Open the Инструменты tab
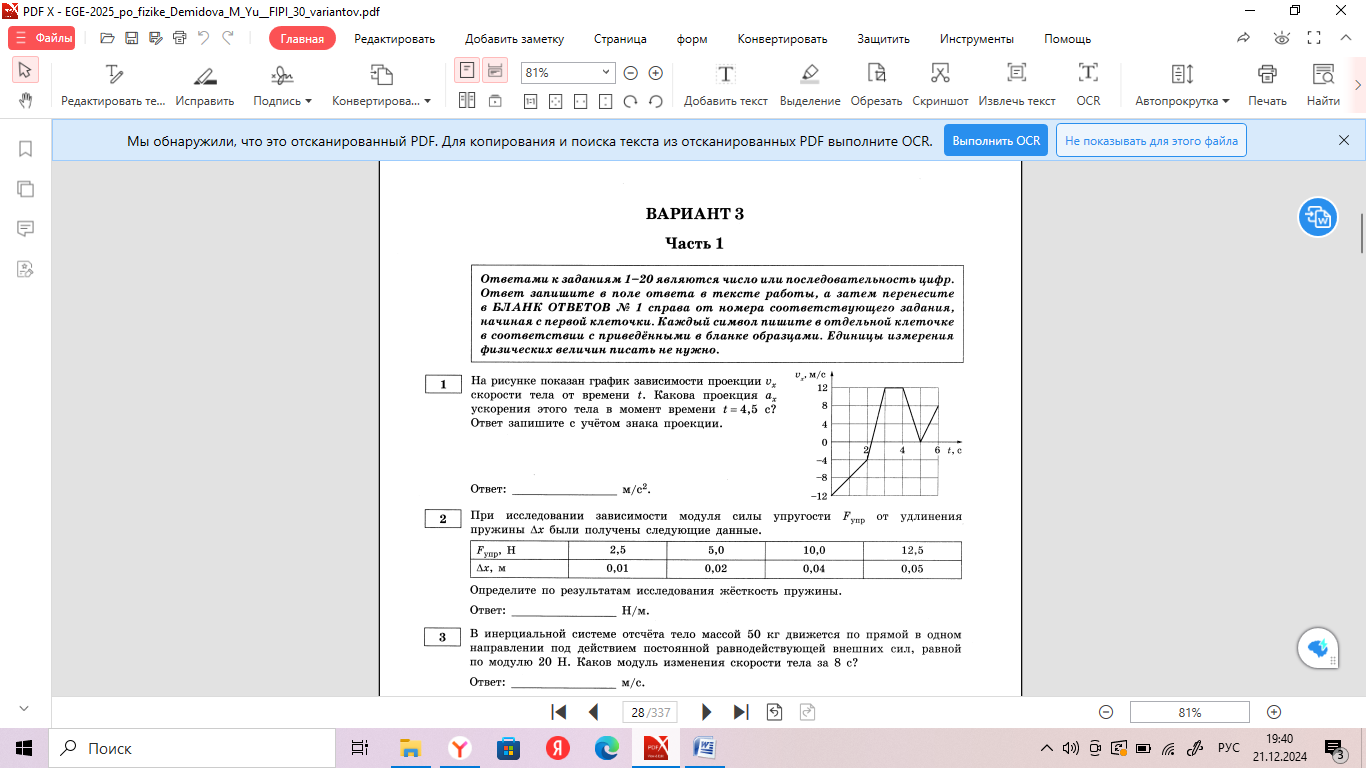Screen dimensions: 1366x768 [977, 39]
